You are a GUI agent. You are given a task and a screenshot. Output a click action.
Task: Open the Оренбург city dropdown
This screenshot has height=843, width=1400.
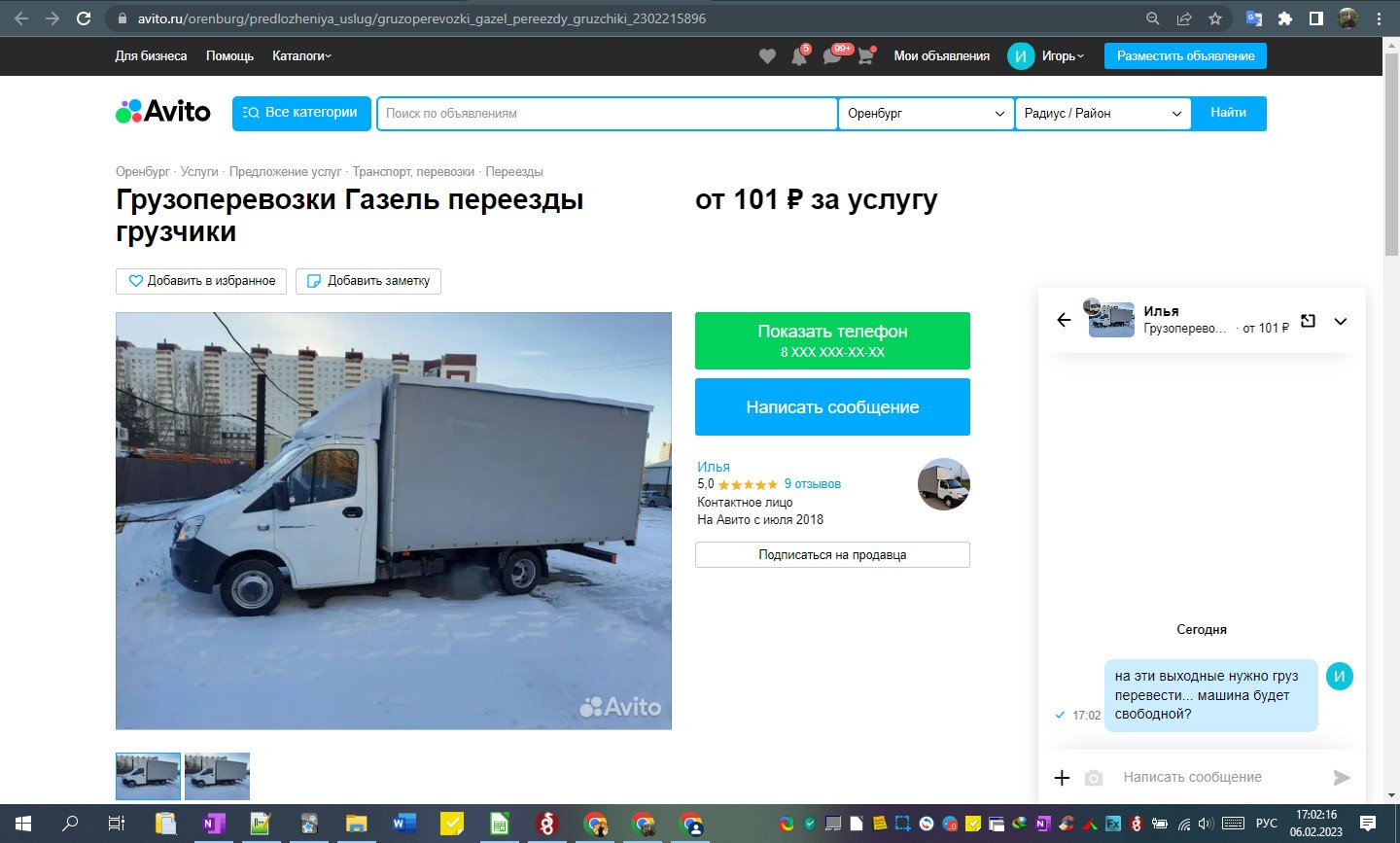coord(926,113)
